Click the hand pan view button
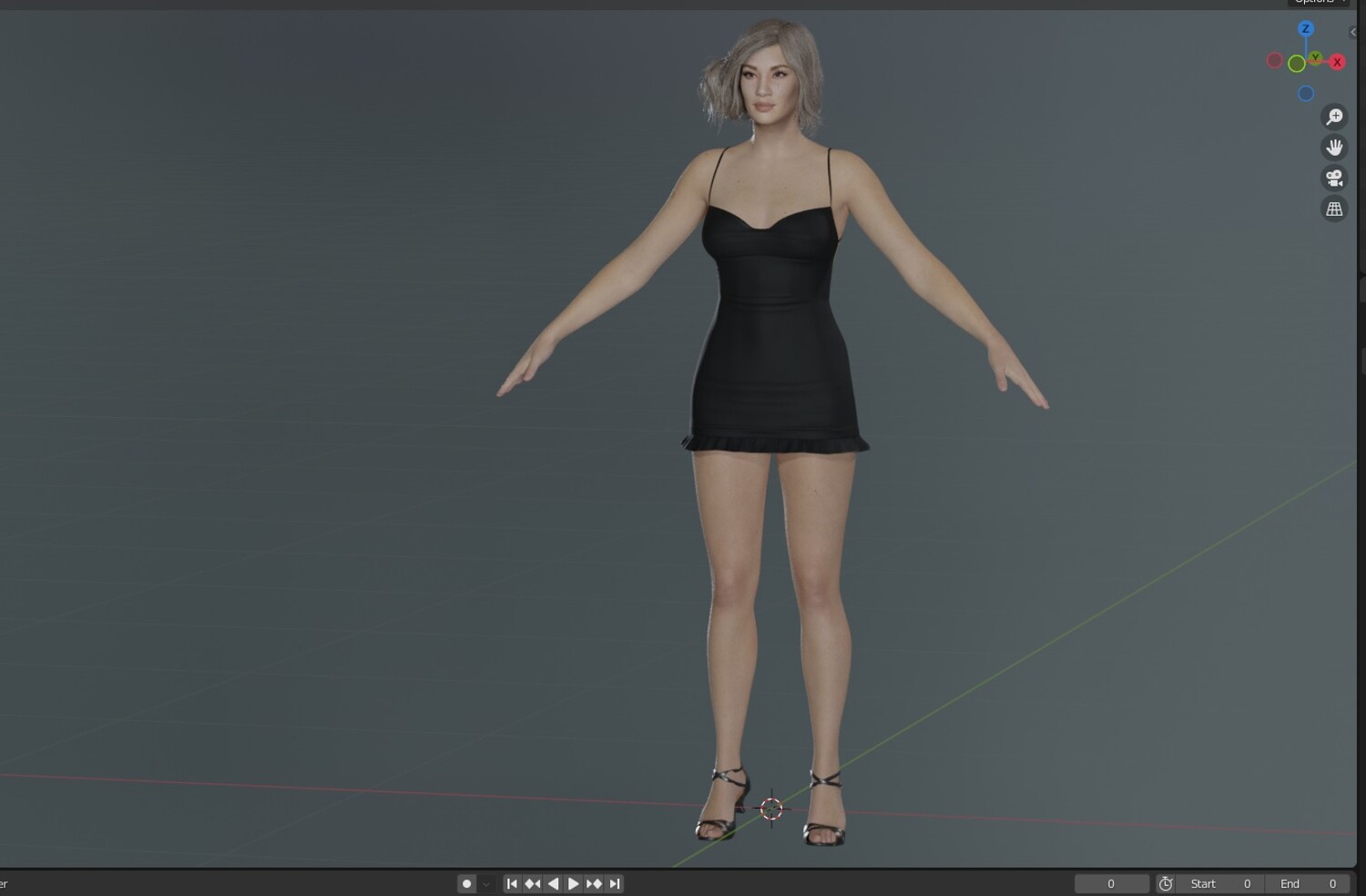 point(1334,148)
